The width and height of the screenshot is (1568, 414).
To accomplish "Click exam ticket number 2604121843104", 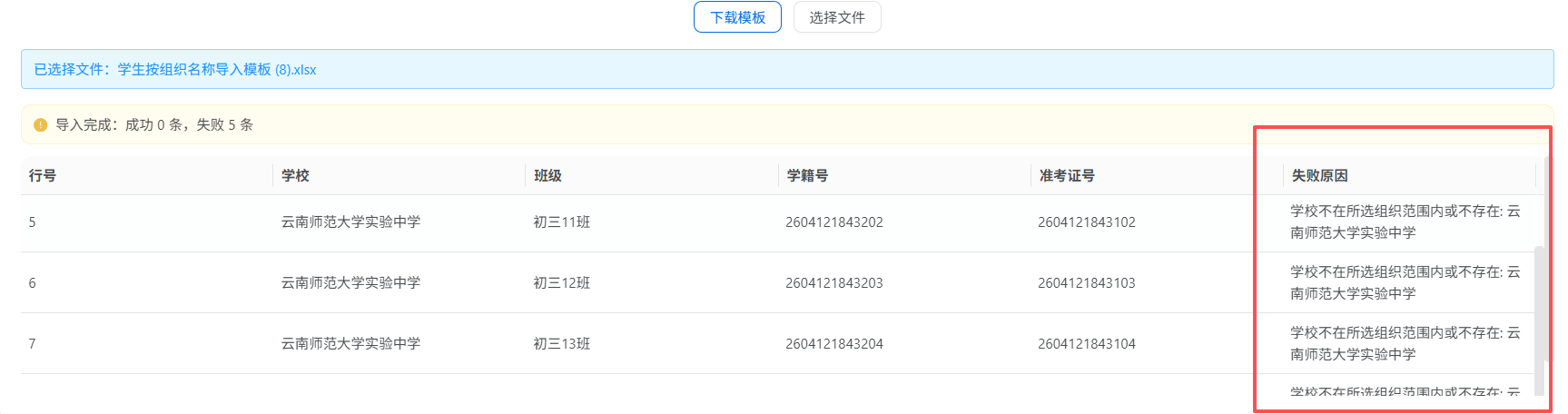I will pos(1087,344).
